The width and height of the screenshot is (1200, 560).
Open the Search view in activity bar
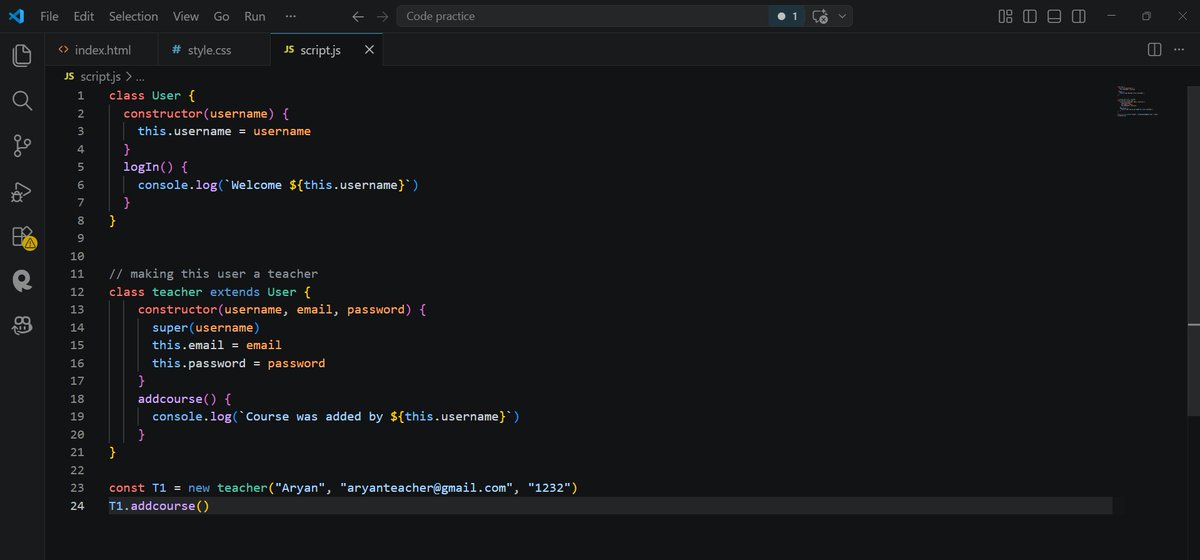[x=22, y=100]
